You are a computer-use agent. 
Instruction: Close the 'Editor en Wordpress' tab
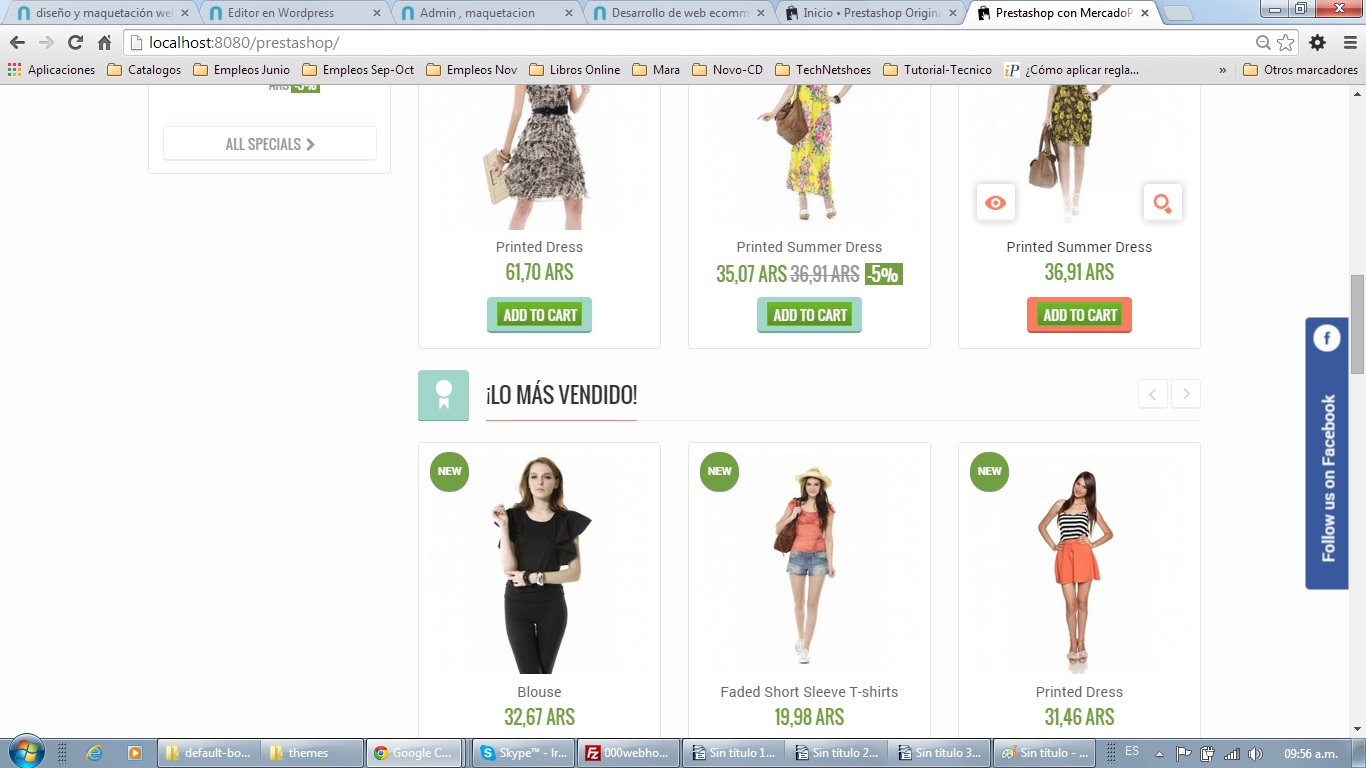[x=375, y=13]
